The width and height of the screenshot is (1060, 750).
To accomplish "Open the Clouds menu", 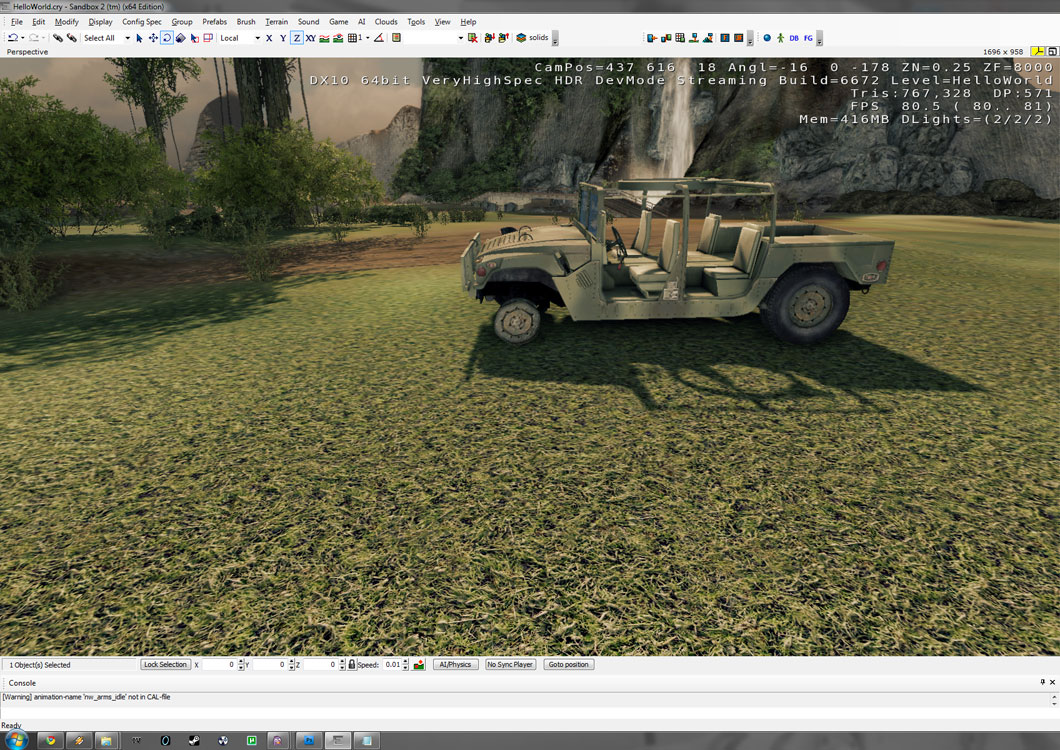I will (x=386, y=22).
